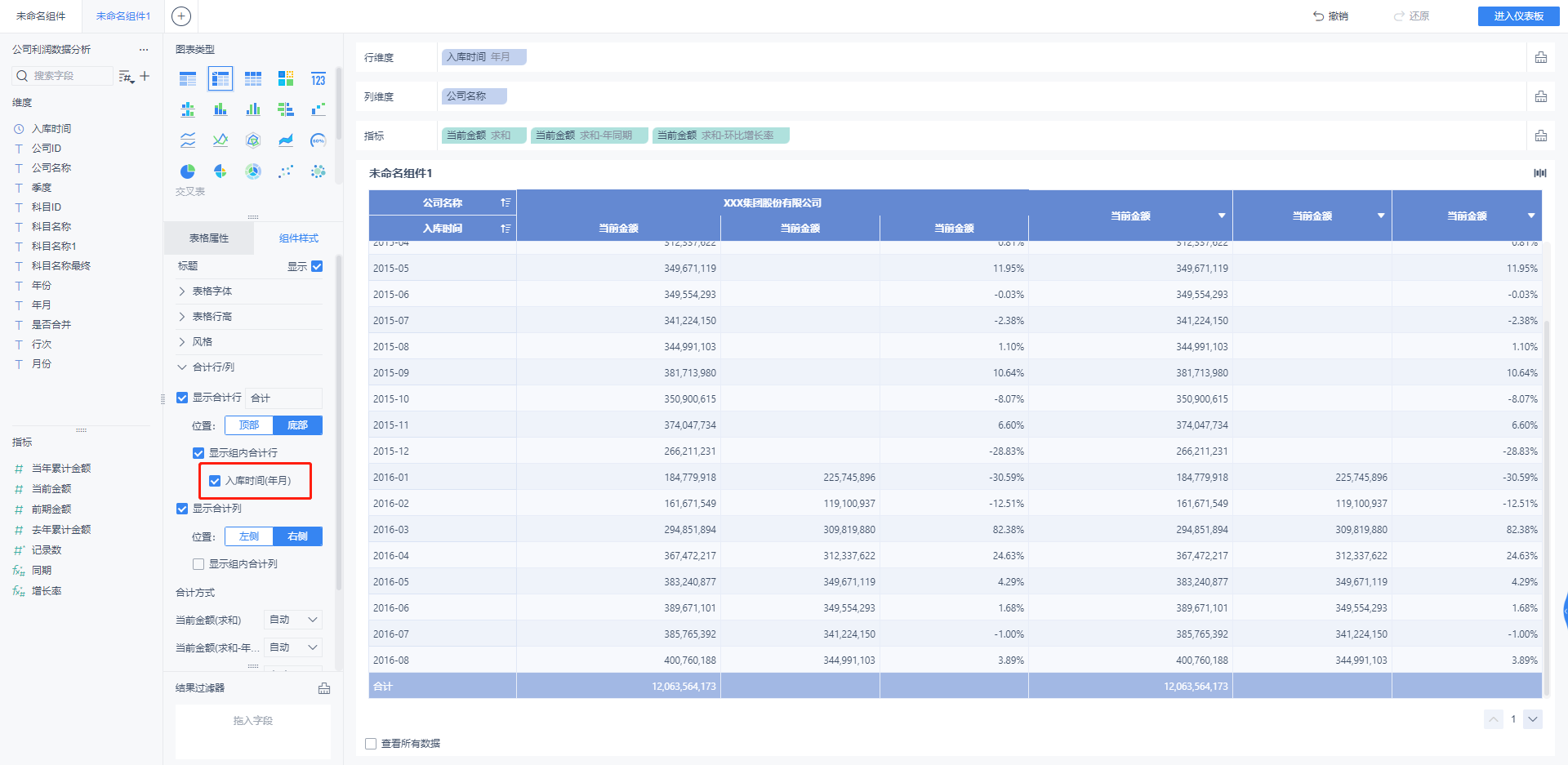Open the 当前金额(求和) 自动 dropdown
Screen dimensions: 1568x765
coord(293,620)
